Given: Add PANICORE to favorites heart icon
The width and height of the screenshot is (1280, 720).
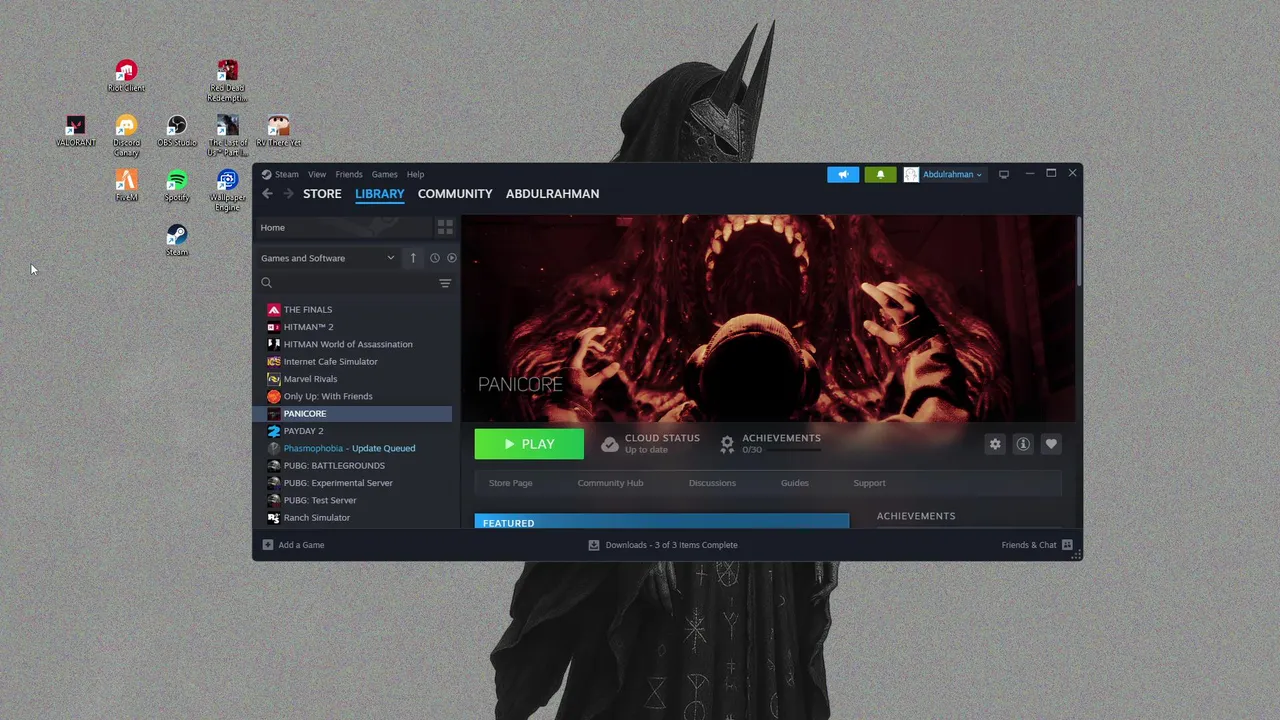Looking at the screenshot, I should [x=1051, y=444].
